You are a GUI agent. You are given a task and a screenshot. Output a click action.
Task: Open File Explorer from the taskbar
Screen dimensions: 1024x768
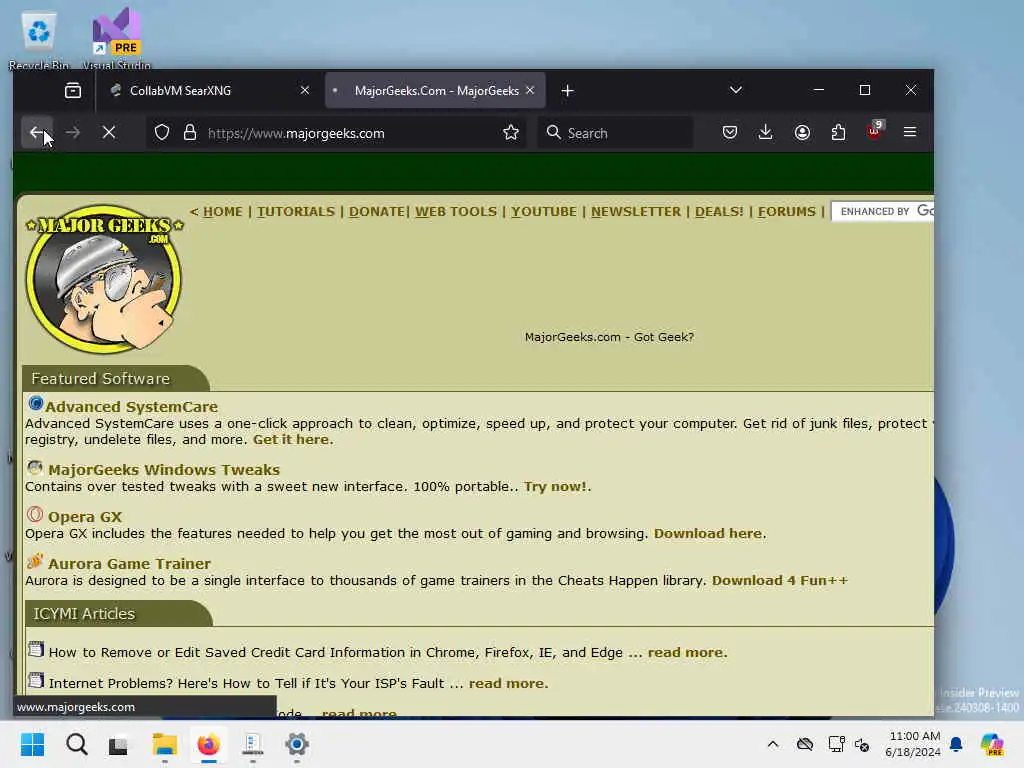(165, 744)
